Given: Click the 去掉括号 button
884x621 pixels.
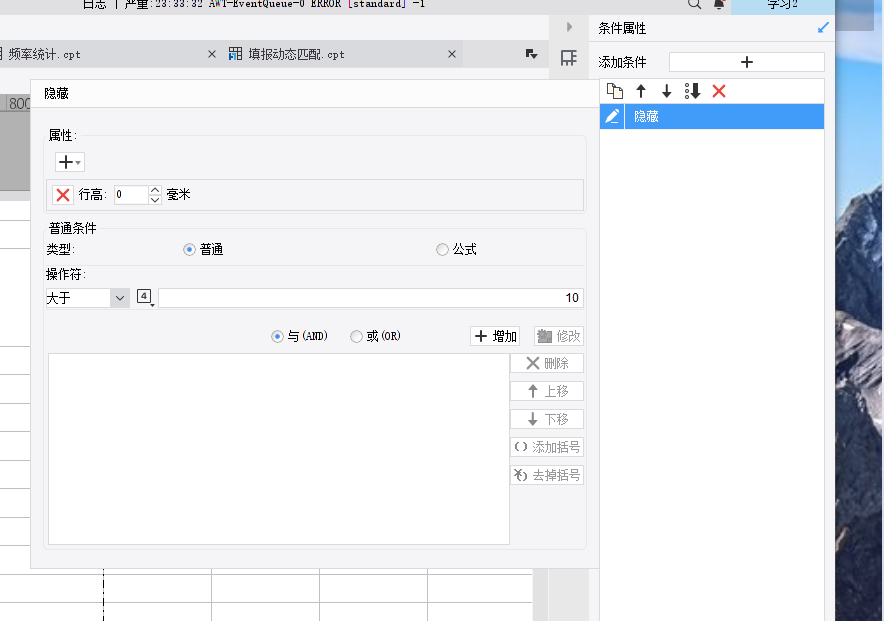Looking at the screenshot, I should pos(547,475).
